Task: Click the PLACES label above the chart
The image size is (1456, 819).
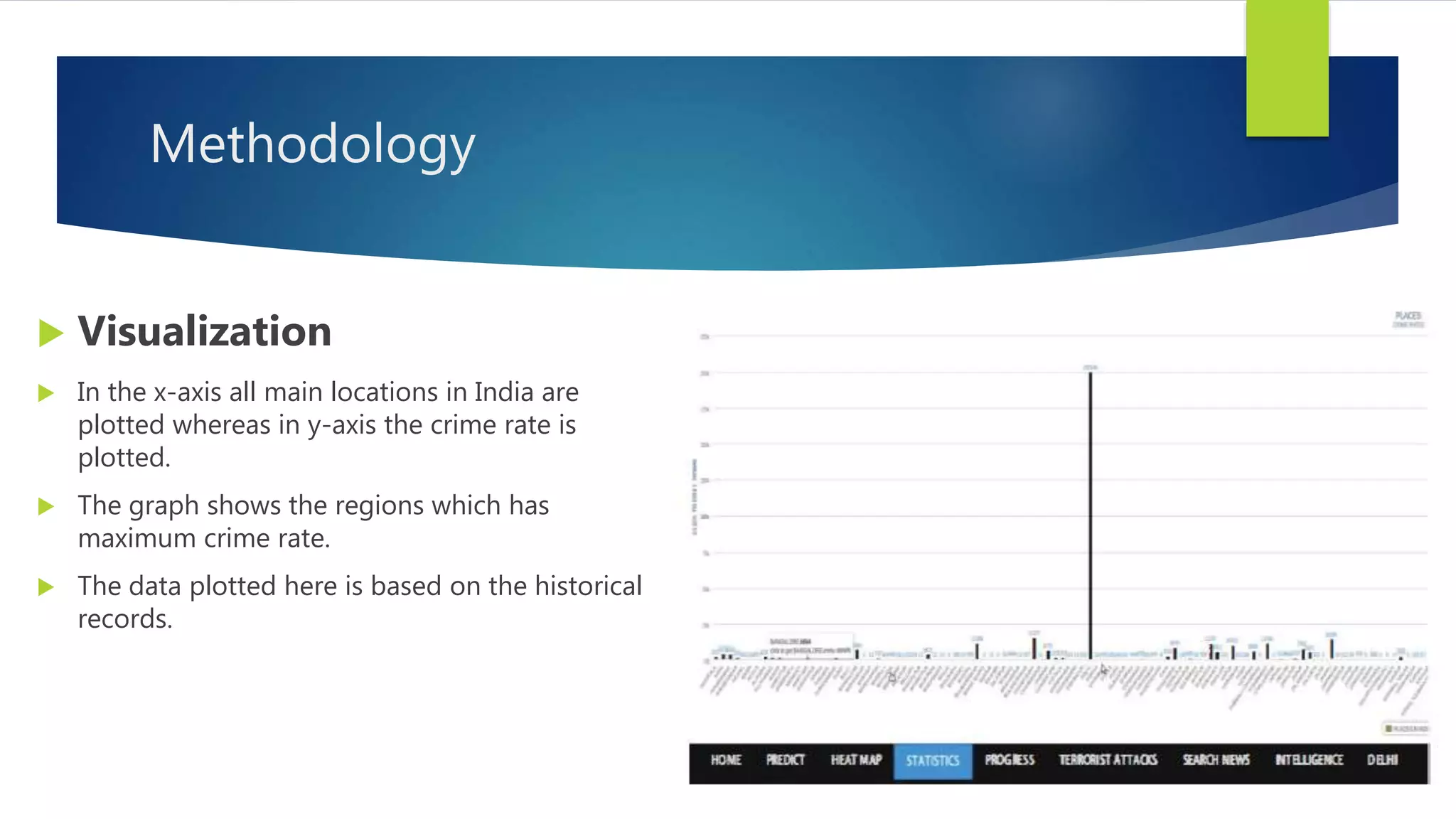Action: coord(1408,316)
